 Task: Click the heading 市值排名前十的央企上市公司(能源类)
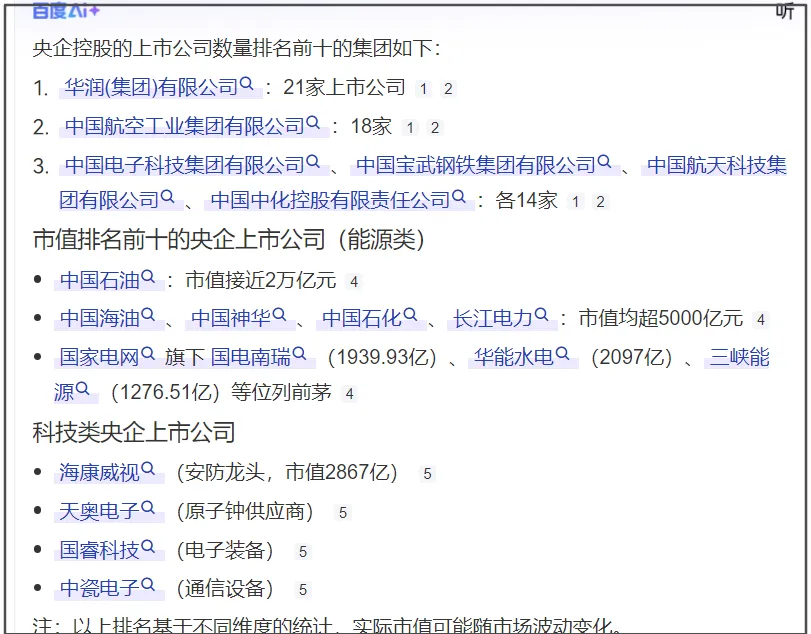tap(229, 239)
